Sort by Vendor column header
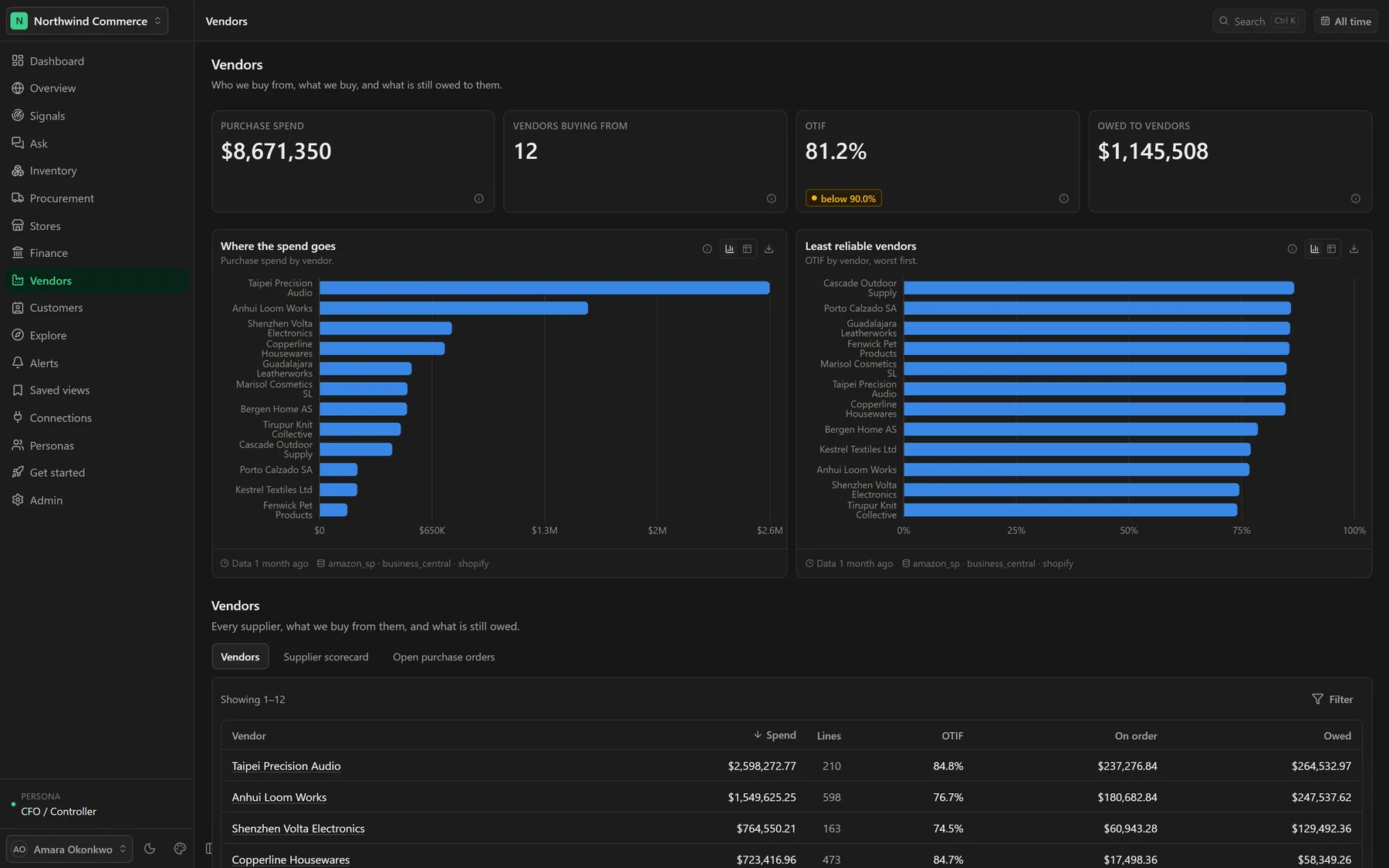This screenshot has height=868, width=1389. pyautogui.click(x=248, y=735)
